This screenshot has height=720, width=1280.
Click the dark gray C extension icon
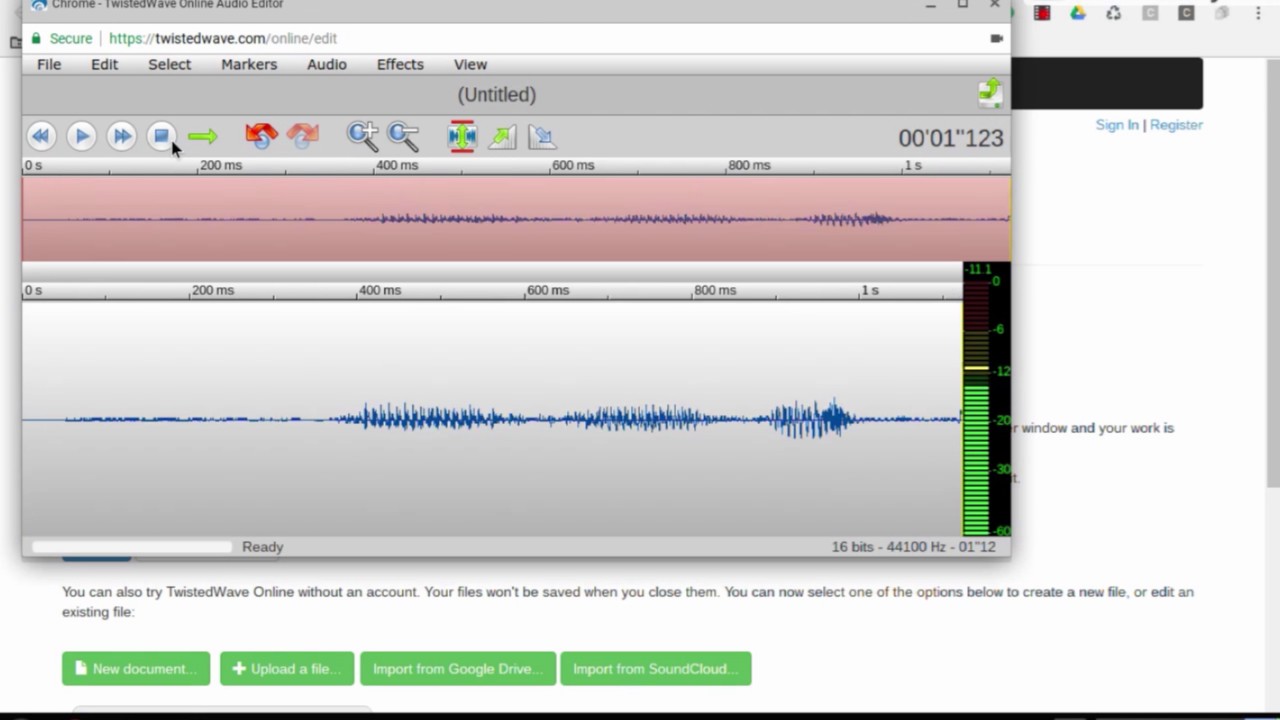coord(1186,13)
